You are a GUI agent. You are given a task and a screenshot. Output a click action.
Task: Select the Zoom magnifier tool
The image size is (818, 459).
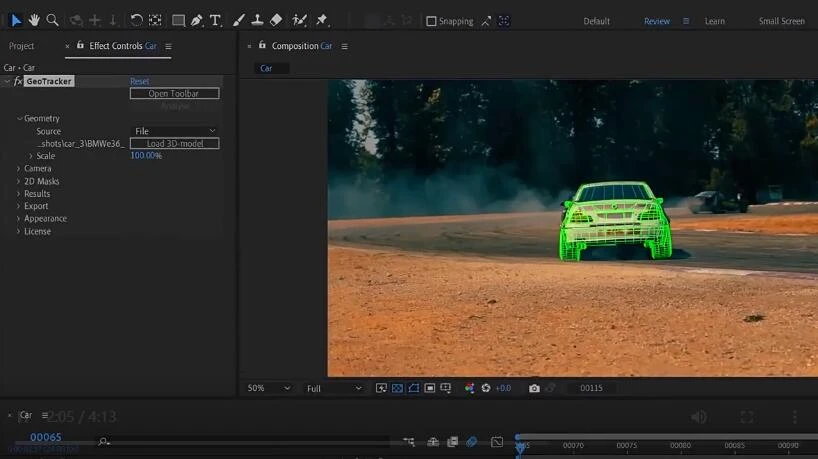point(52,20)
